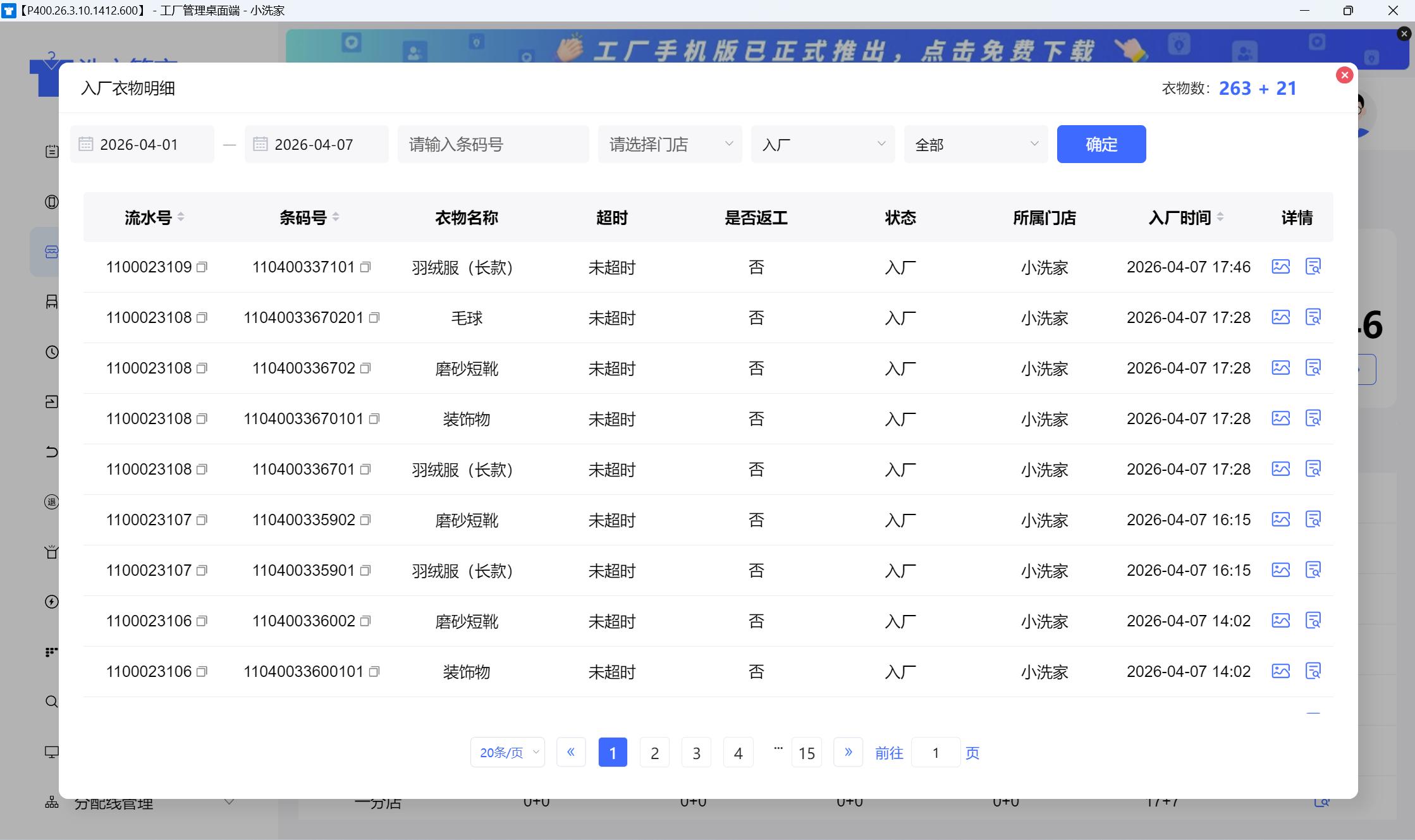The height and width of the screenshot is (840, 1415).
Task: Jump forward with next pages arrow
Action: coord(848,752)
